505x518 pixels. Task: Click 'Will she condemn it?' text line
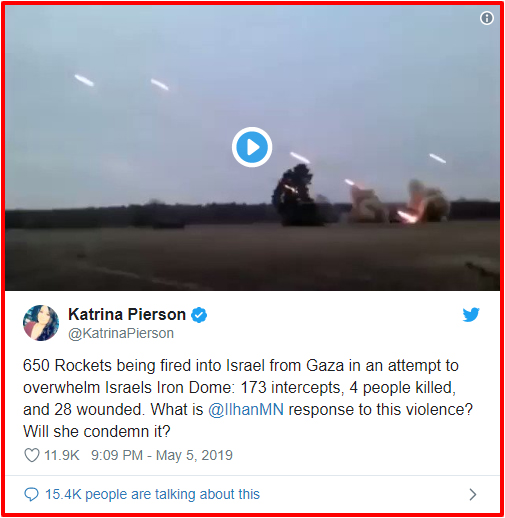[x=97, y=432]
